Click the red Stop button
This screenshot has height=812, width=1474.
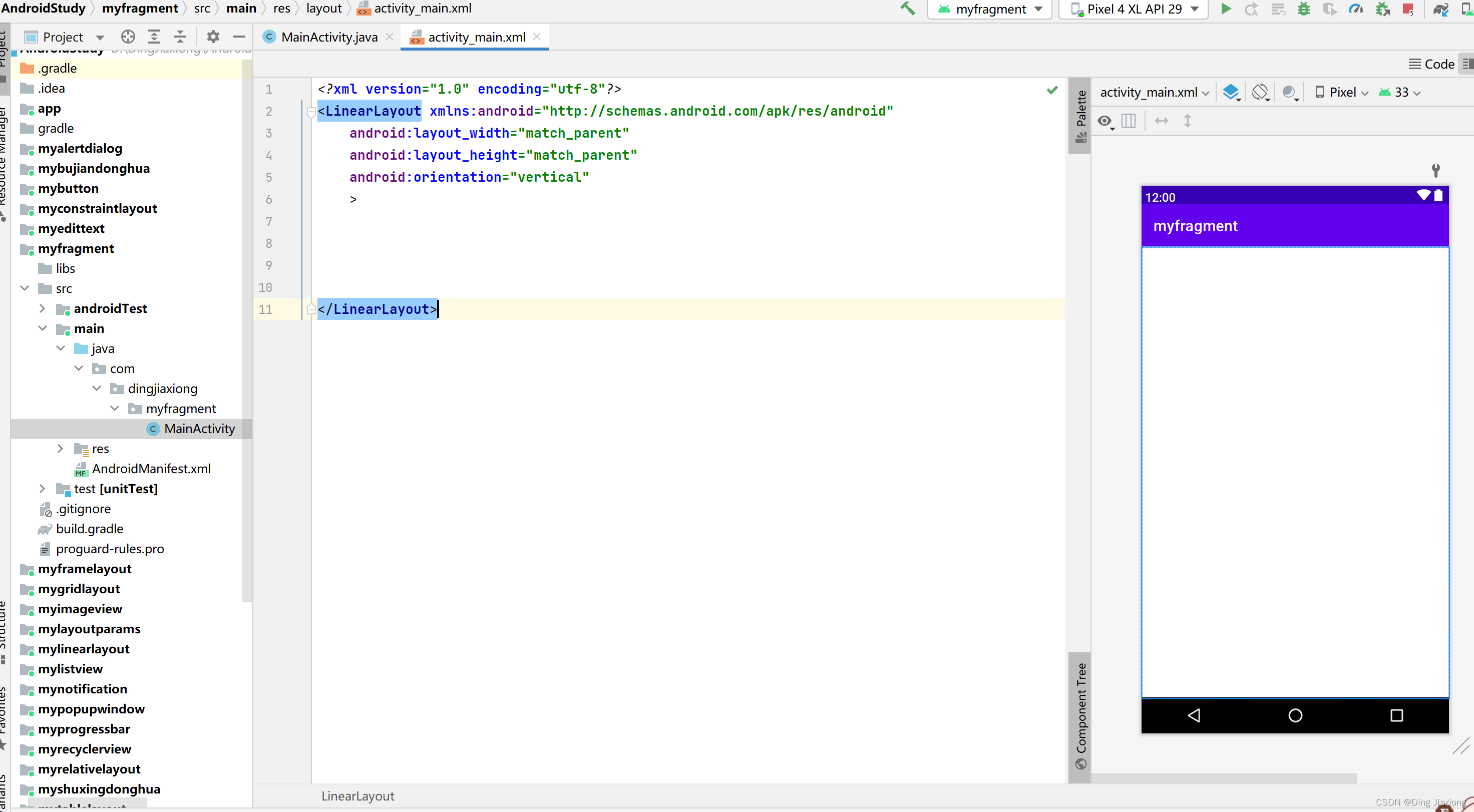coord(1408,9)
